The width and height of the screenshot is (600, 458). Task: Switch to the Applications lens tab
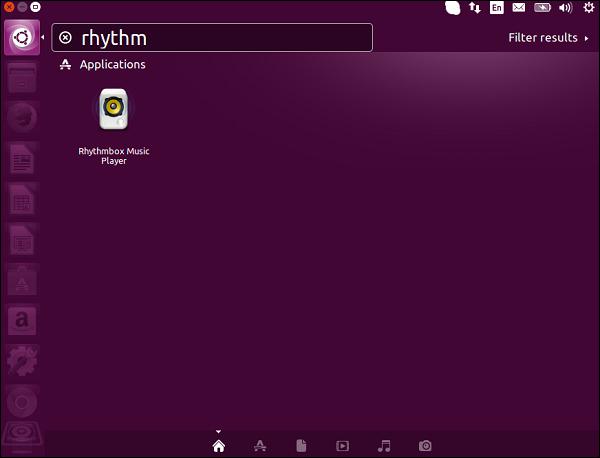(x=260, y=445)
